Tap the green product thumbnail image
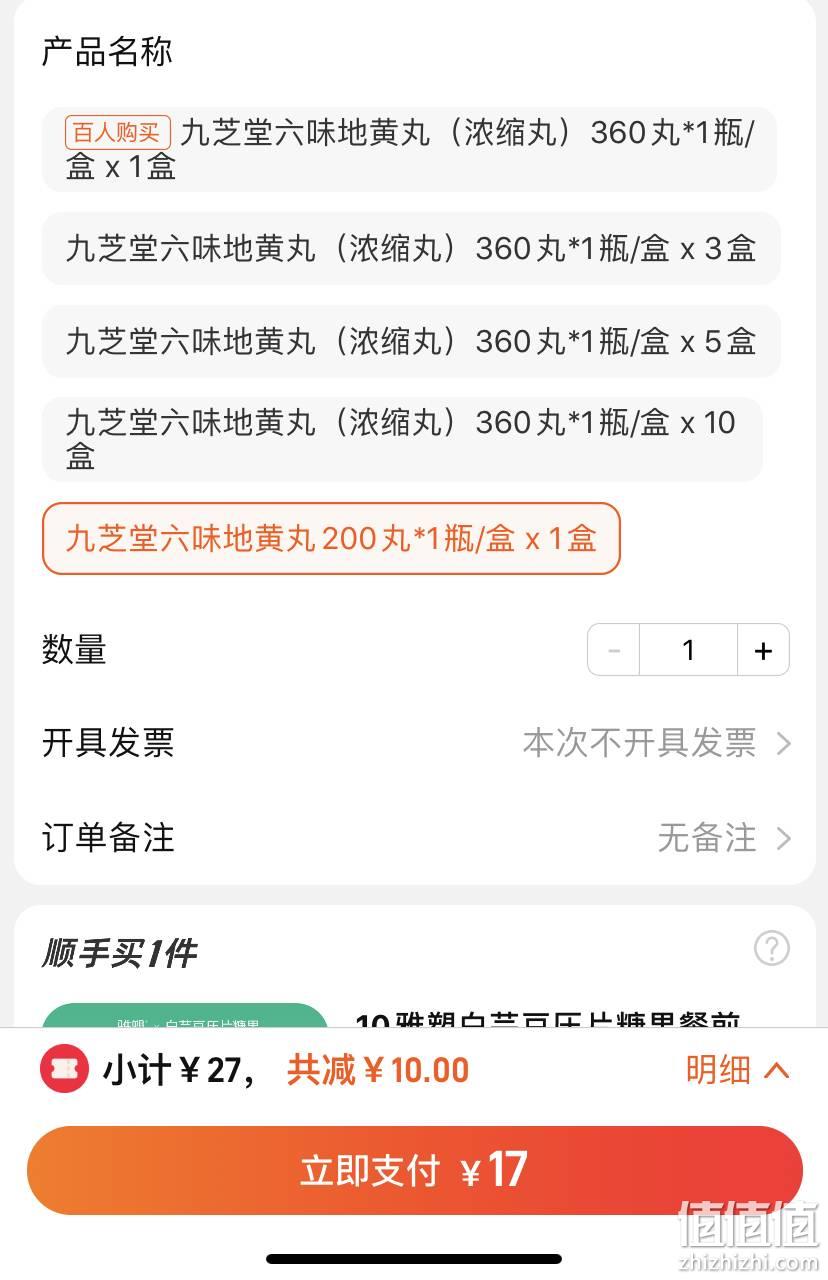The image size is (828, 1280). click(x=185, y=1015)
